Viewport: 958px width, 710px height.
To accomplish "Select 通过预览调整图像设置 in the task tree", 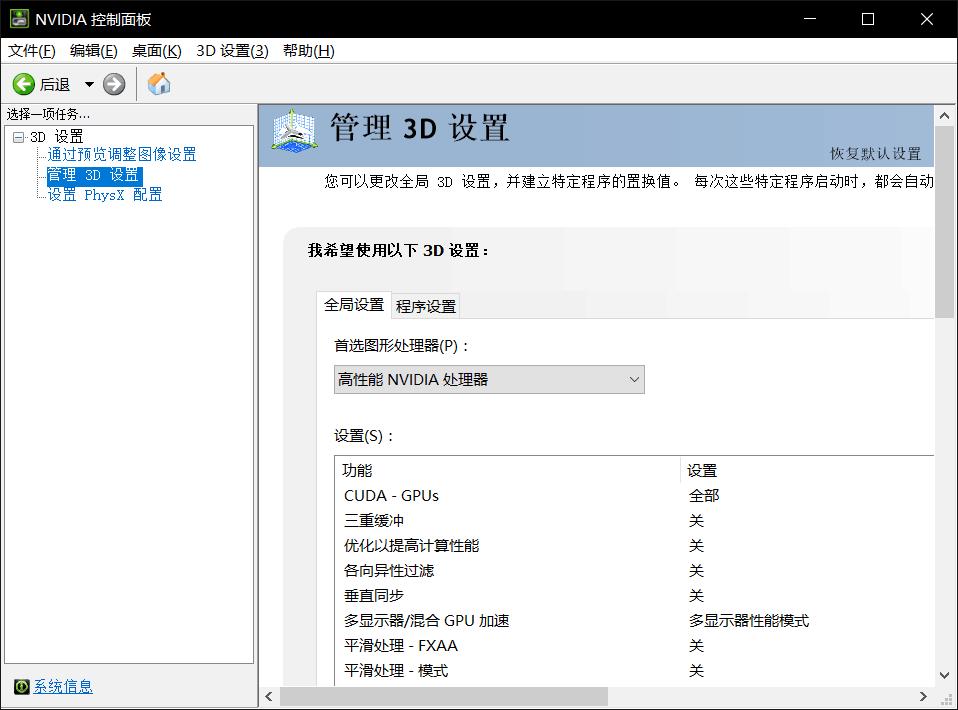I will tap(121, 155).
